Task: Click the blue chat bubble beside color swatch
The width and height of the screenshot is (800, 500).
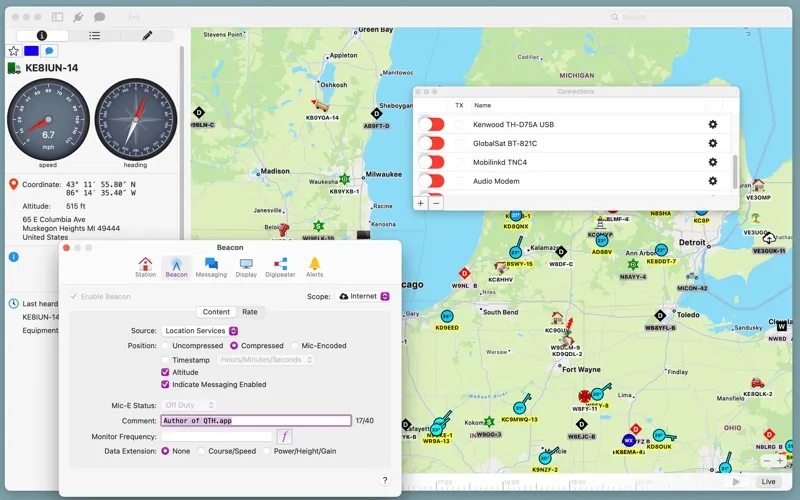Action: [x=49, y=51]
